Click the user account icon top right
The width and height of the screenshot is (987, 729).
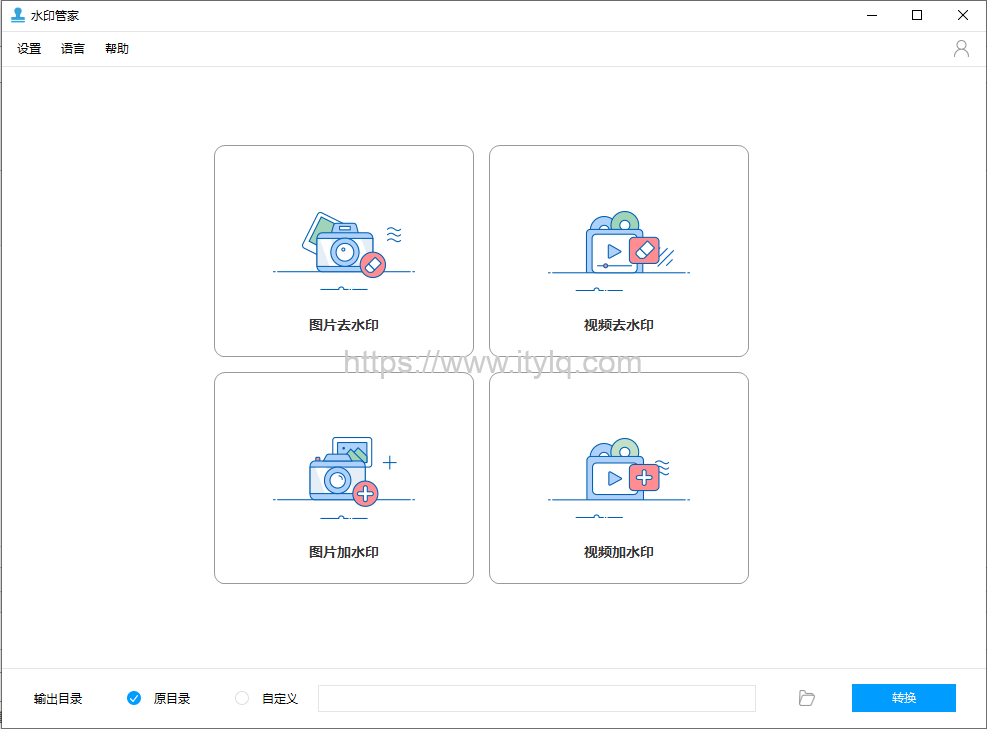(x=961, y=48)
